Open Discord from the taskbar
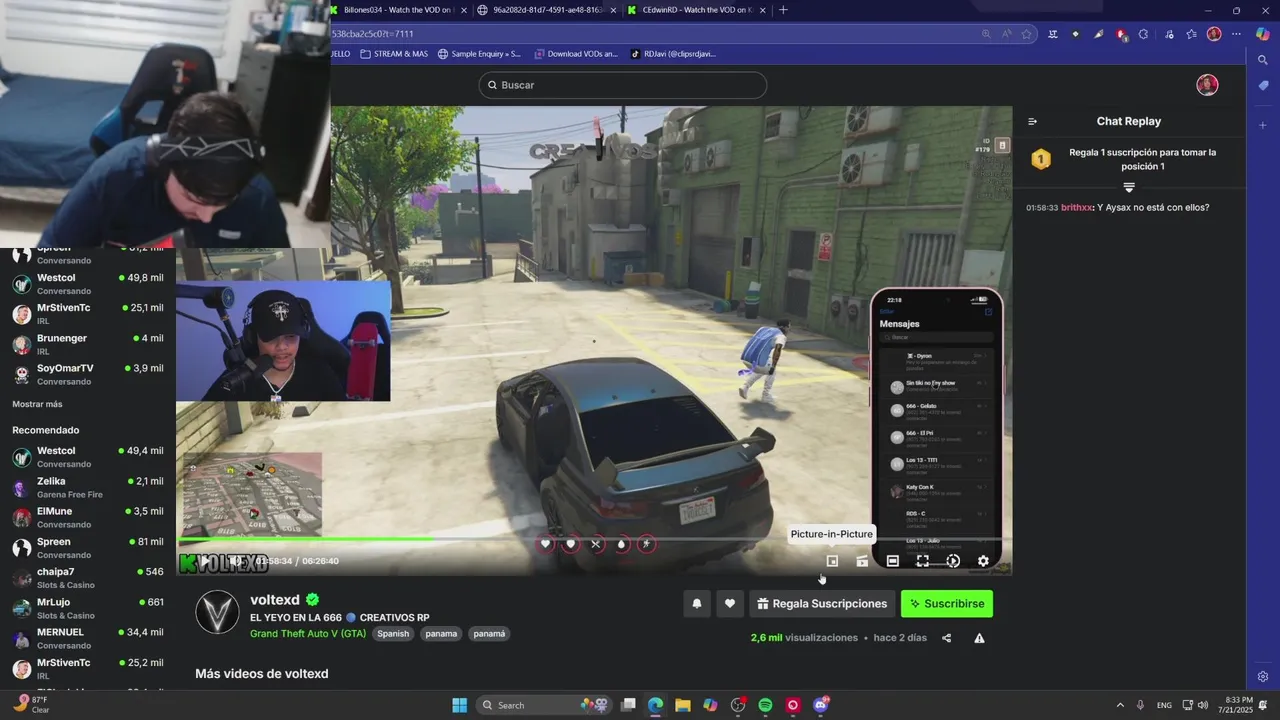This screenshot has height=720, width=1280. pyautogui.click(x=821, y=705)
